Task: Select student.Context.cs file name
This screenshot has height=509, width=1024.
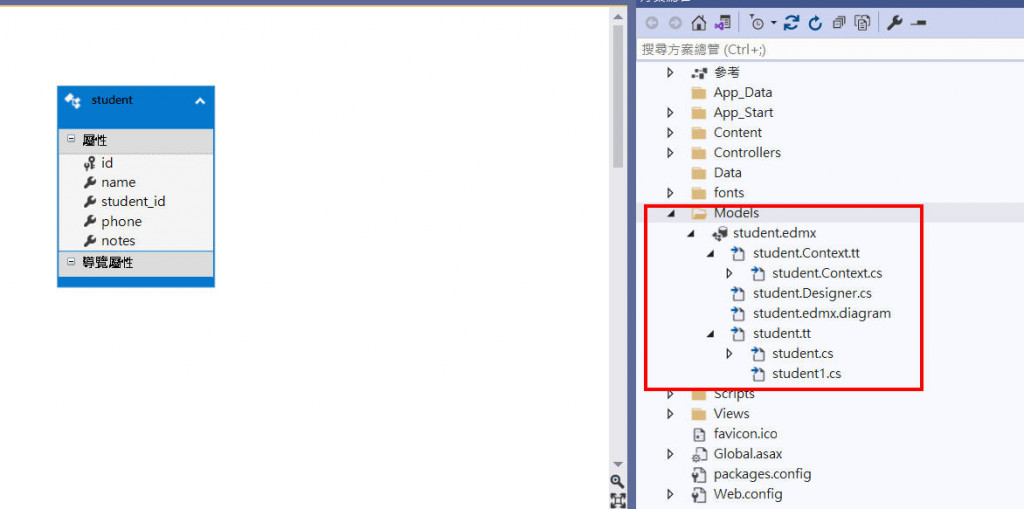Action: click(827, 272)
